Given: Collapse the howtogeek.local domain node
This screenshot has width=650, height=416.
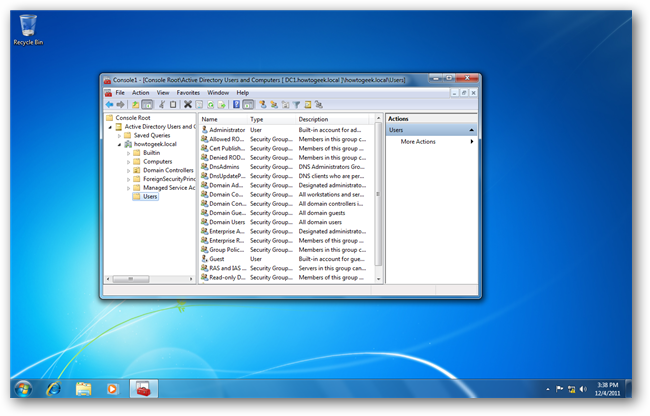Looking at the screenshot, I should [119, 144].
